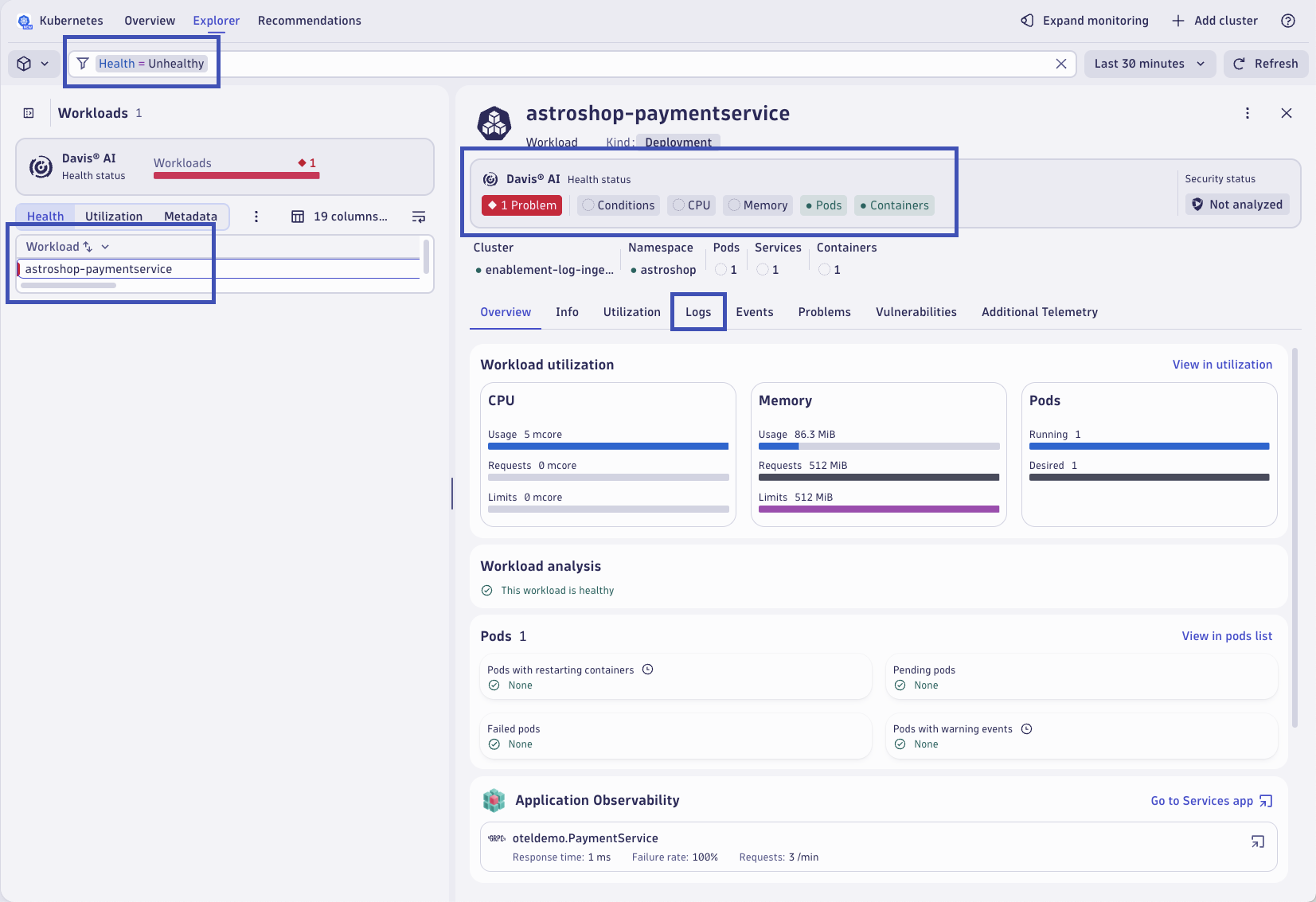Click the red Workloads health bar
The image size is (1316, 902).
point(236,176)
